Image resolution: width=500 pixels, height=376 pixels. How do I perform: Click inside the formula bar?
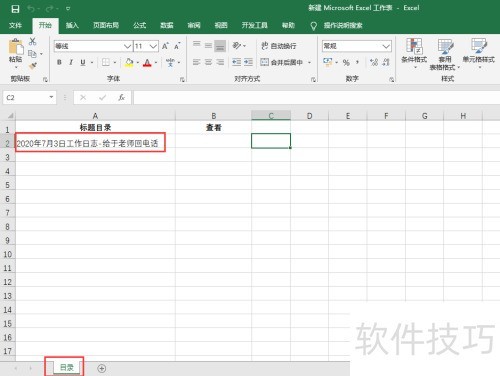tap(316, 98)
